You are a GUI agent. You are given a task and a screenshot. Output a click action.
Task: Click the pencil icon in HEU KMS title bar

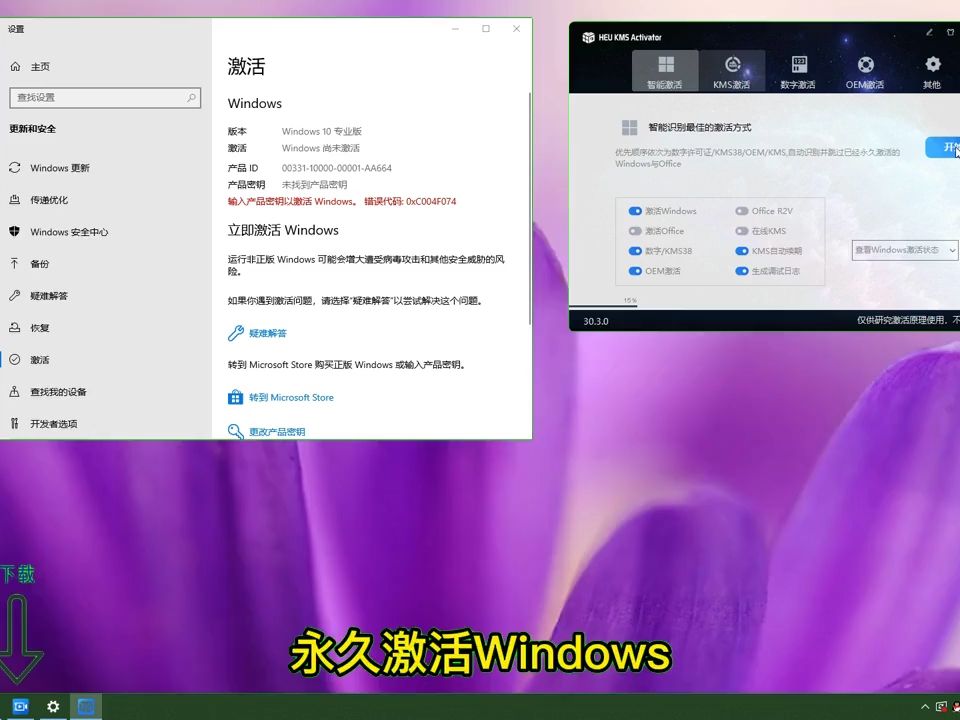[929, 32]
